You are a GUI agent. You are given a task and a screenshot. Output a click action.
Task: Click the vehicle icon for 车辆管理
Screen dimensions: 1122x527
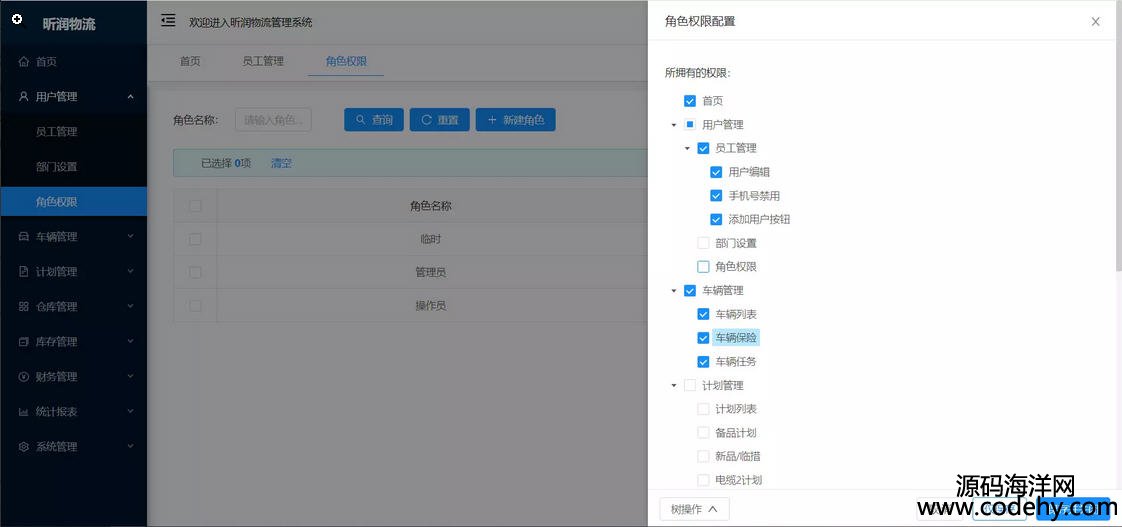[x=24, y=237]
